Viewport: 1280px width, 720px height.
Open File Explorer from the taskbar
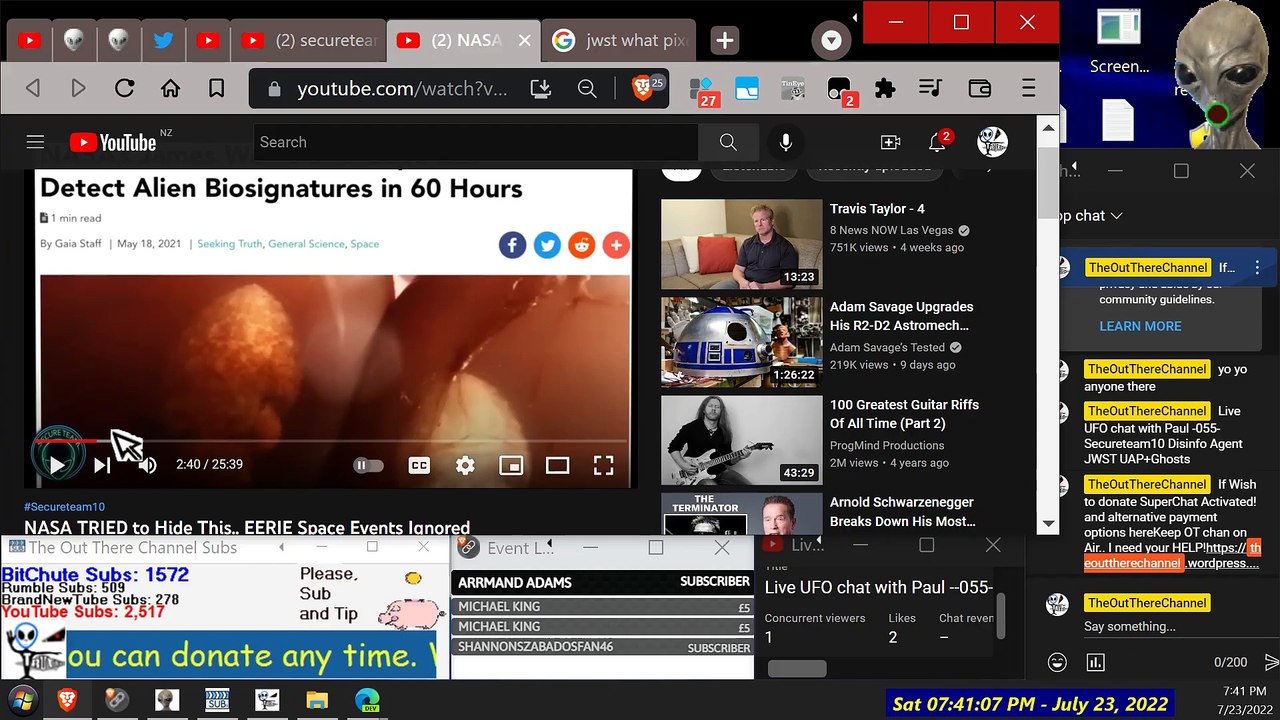(317, 700)
